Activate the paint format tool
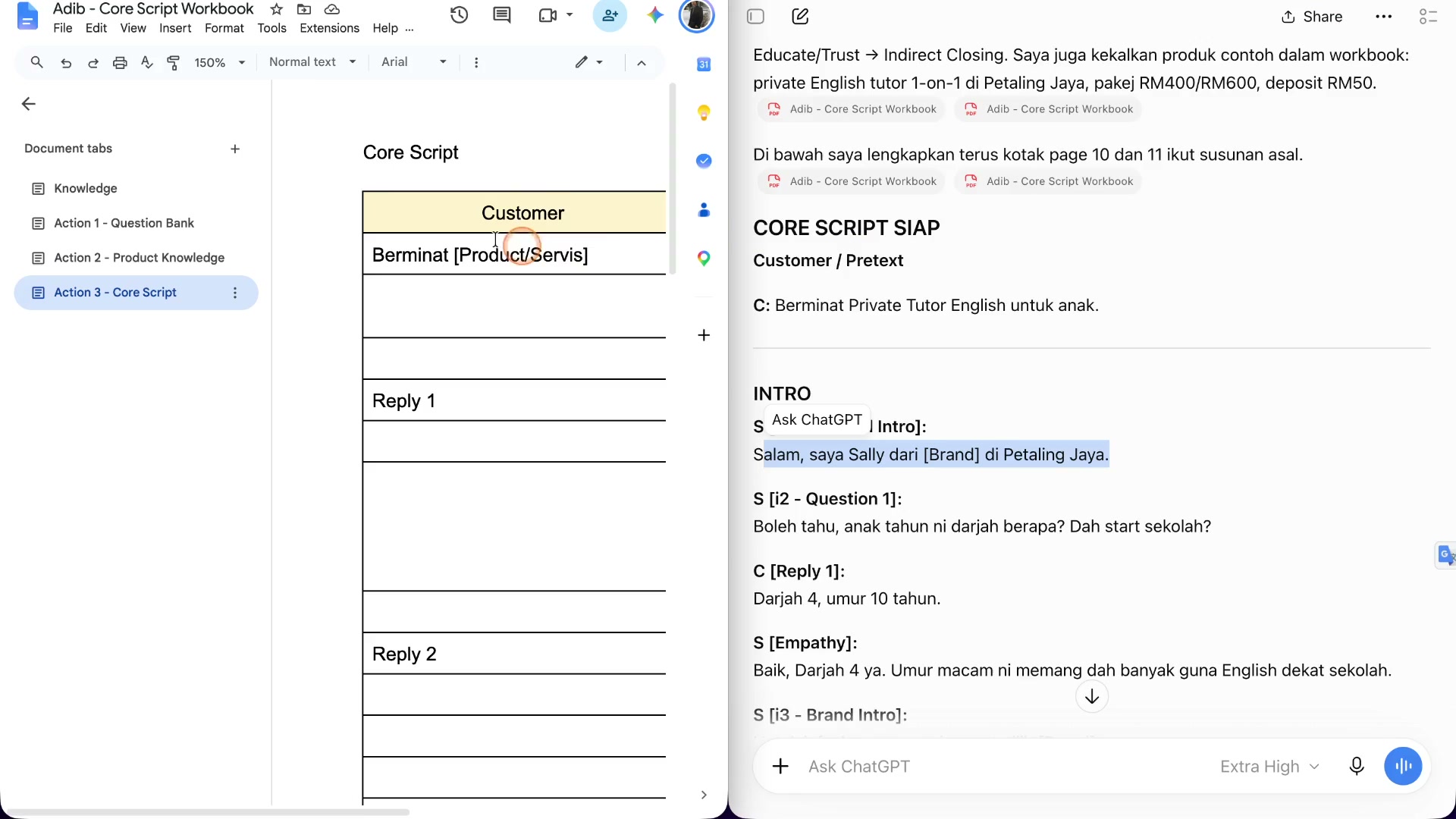Viewport: 1456px width, 819px height. click(x=174, y=62)
